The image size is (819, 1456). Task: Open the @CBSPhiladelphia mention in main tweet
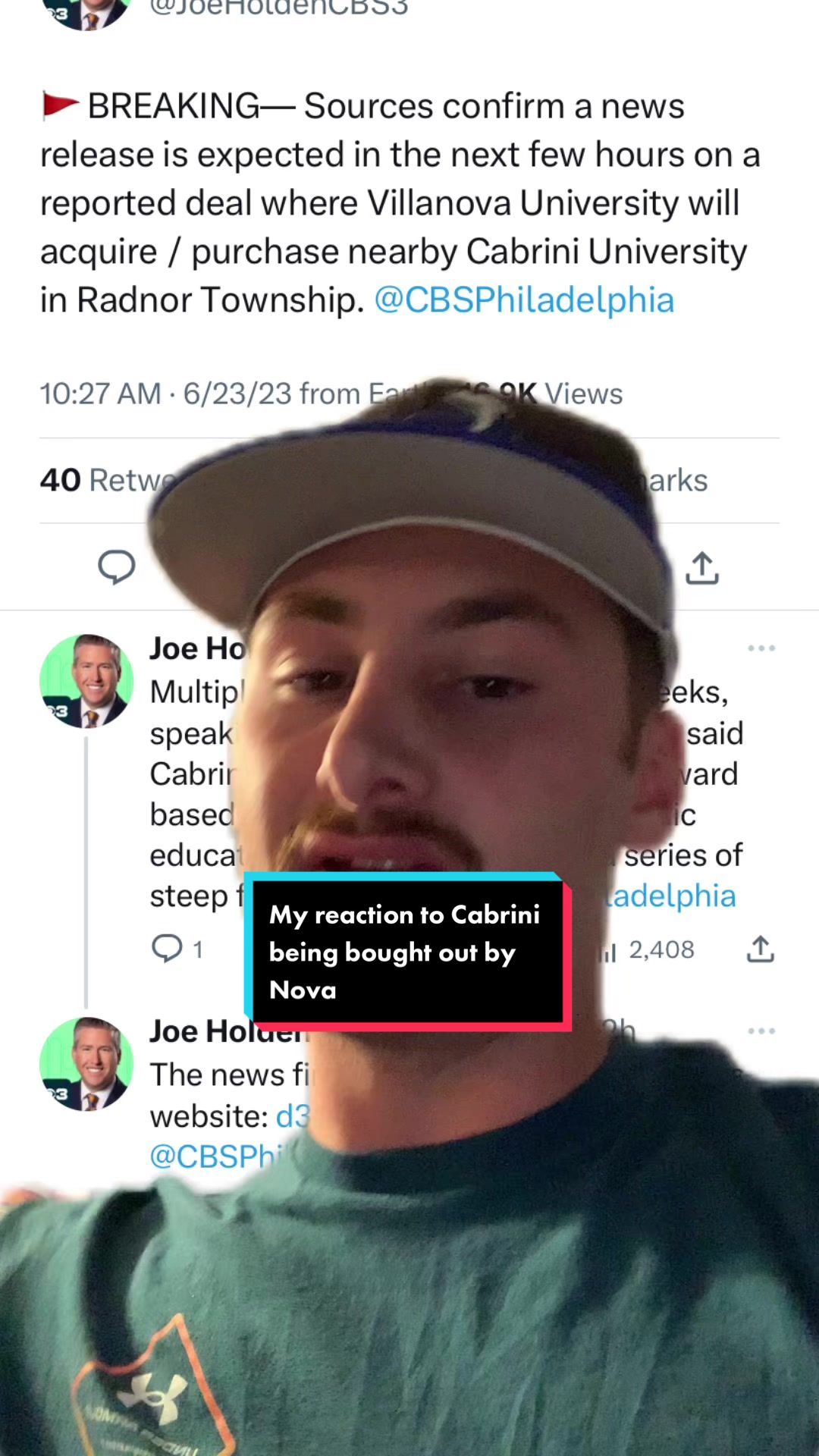[524, 300]
